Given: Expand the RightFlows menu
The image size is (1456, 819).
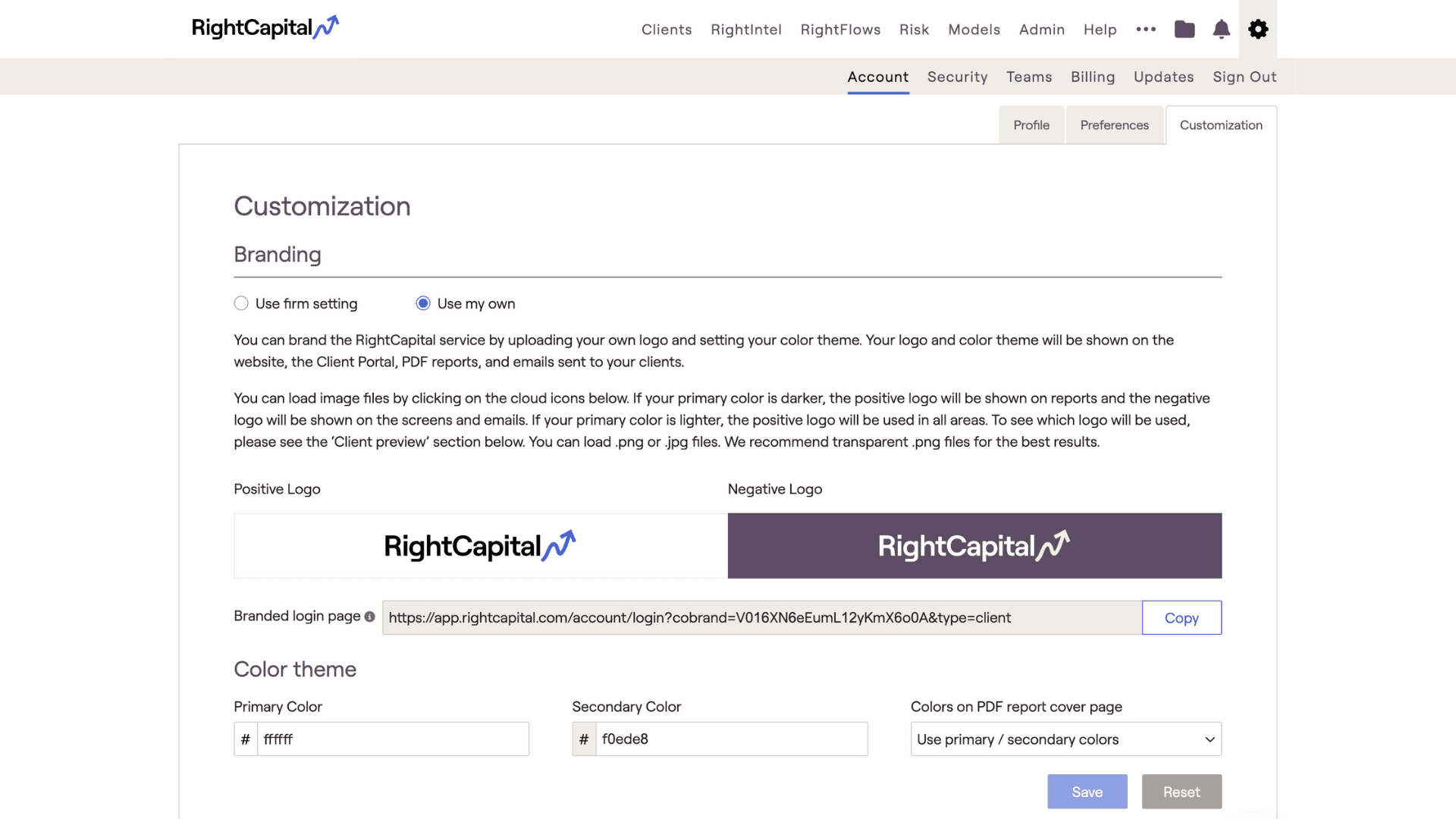Looking at the screenshot, I should (x=840, y=30).
